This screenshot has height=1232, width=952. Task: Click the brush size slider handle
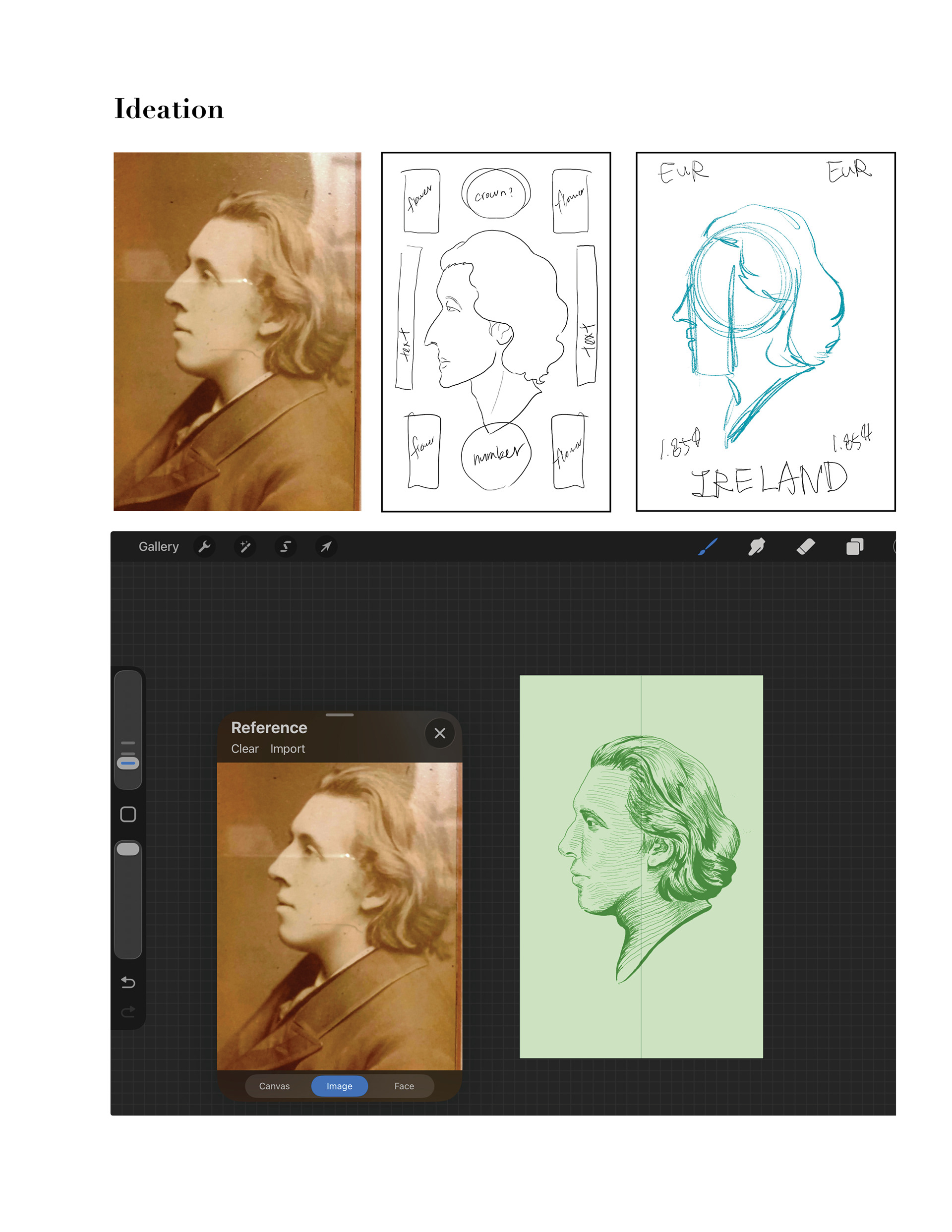click(128, 763)
